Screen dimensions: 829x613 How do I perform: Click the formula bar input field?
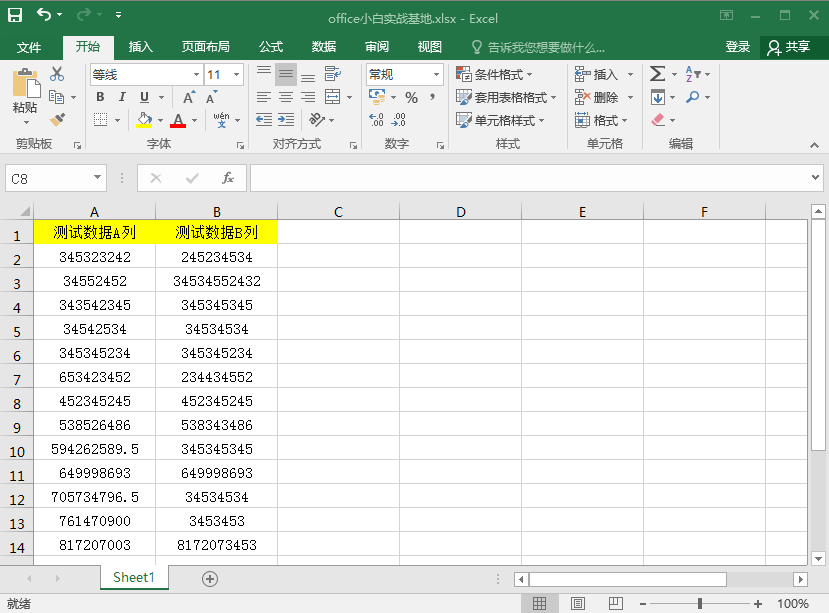coord(529,178)
